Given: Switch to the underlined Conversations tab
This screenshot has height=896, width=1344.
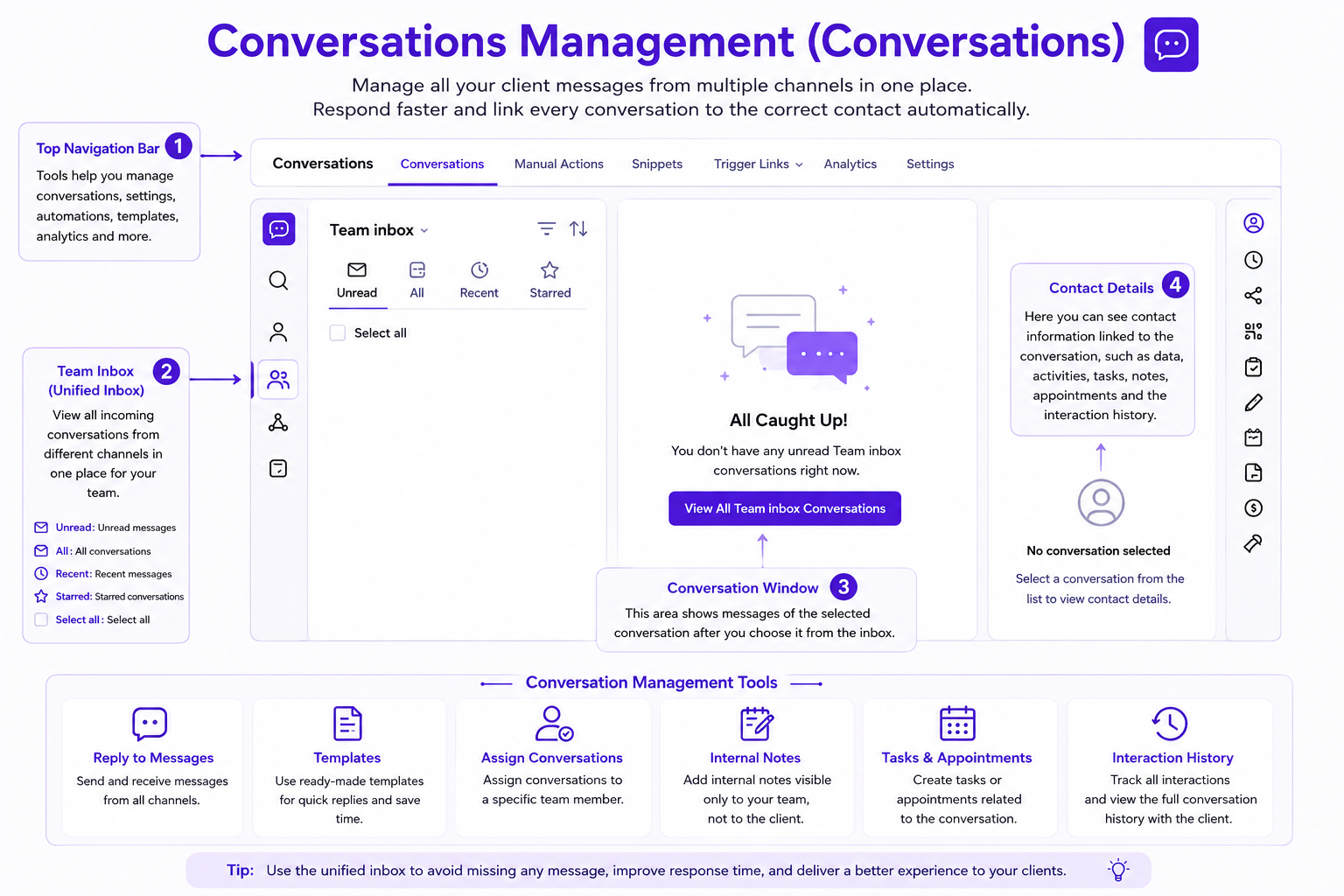Looking at the screenshot, I should coord(442,164).
